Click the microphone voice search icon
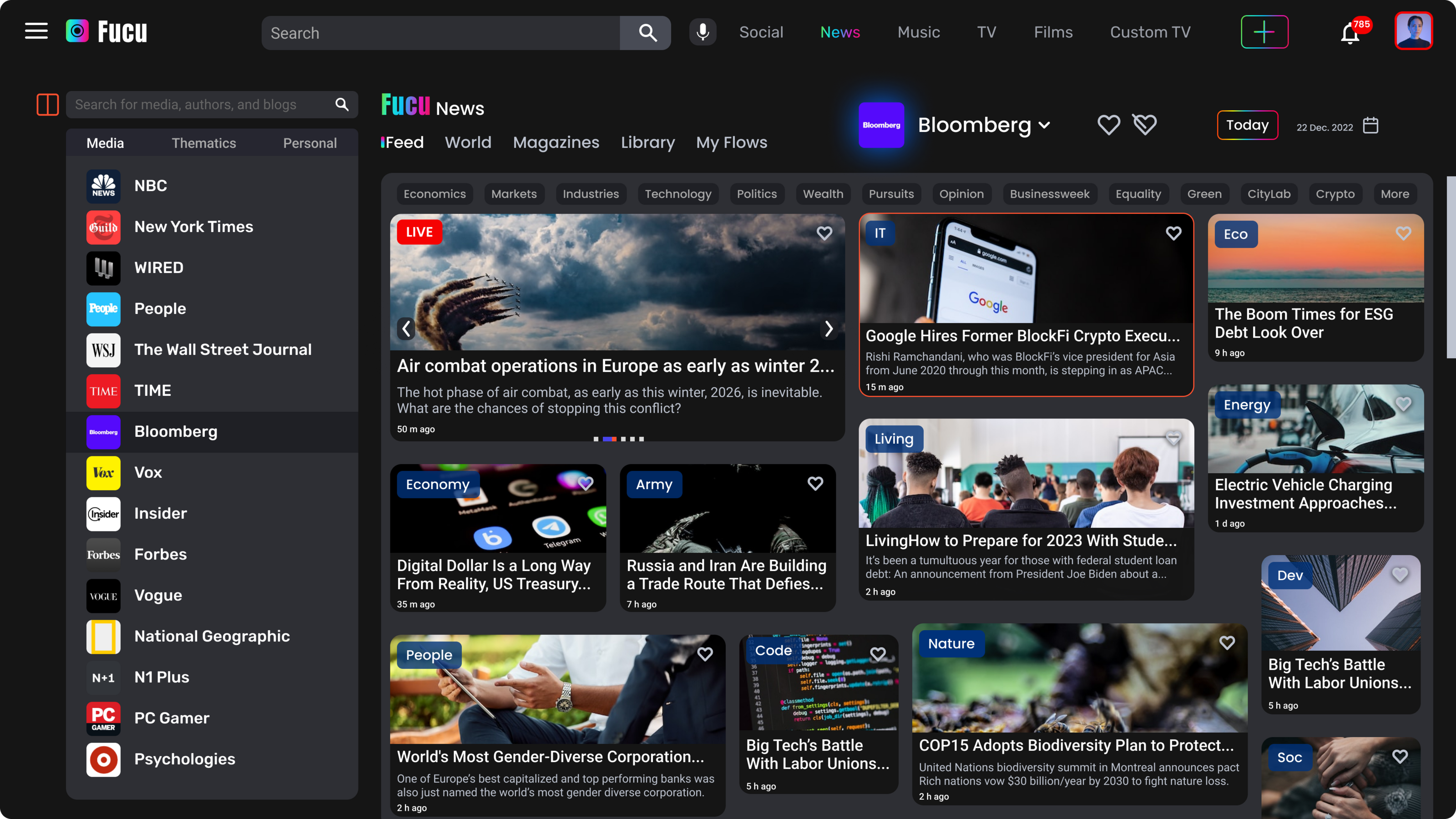This screenshot has height=819, width=1456. point(703,32)
